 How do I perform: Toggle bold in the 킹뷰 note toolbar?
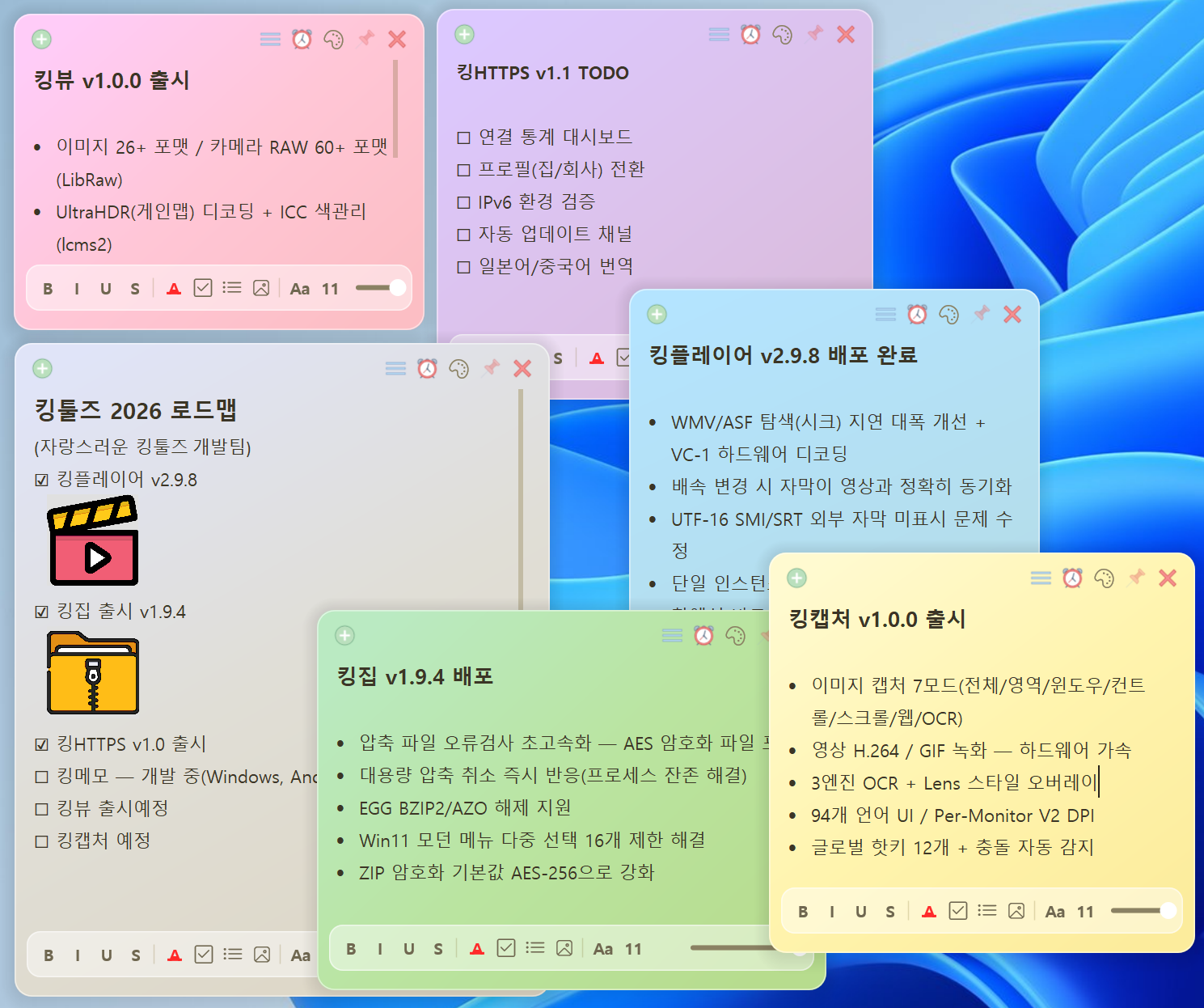click(48, 289)
